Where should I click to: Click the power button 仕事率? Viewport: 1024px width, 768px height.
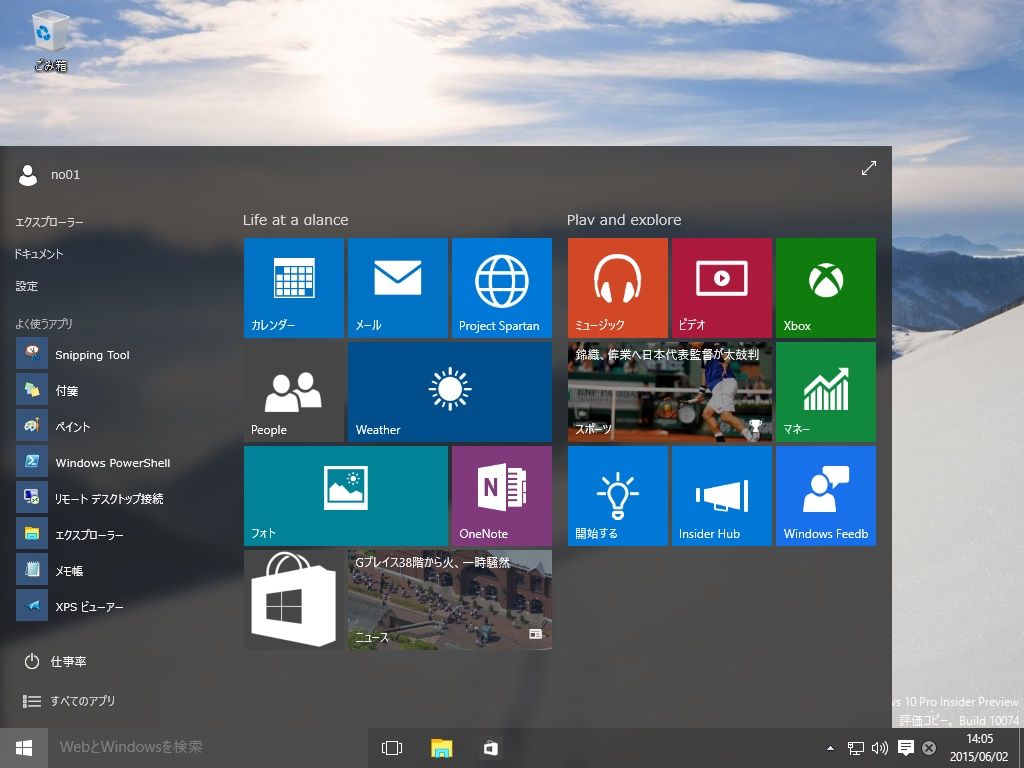[55, 662]
